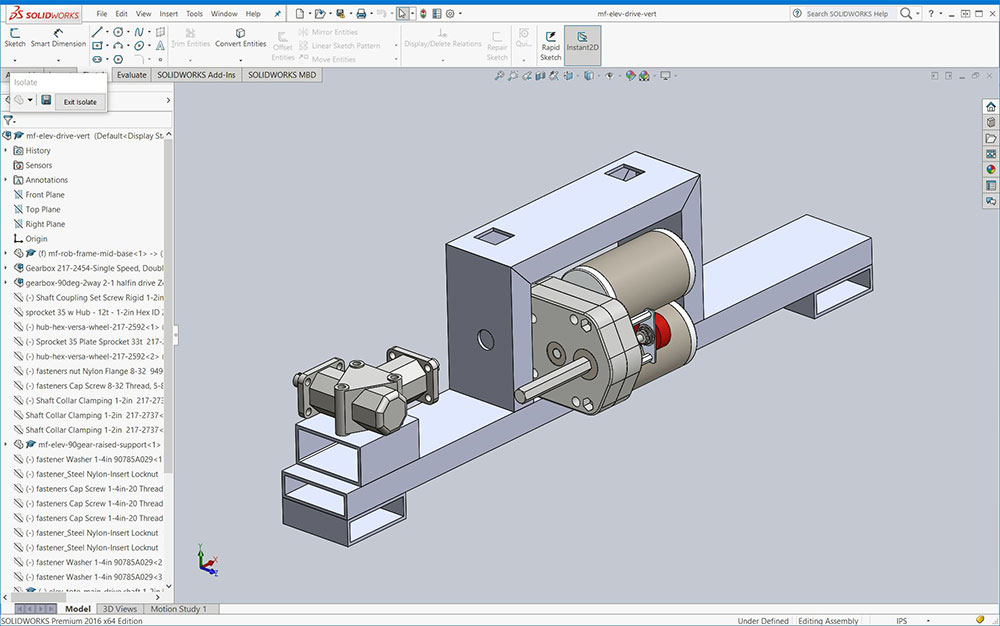Click the Smart Dimension tool
The width and height of the screenshot is (1000, 626).
58,37
